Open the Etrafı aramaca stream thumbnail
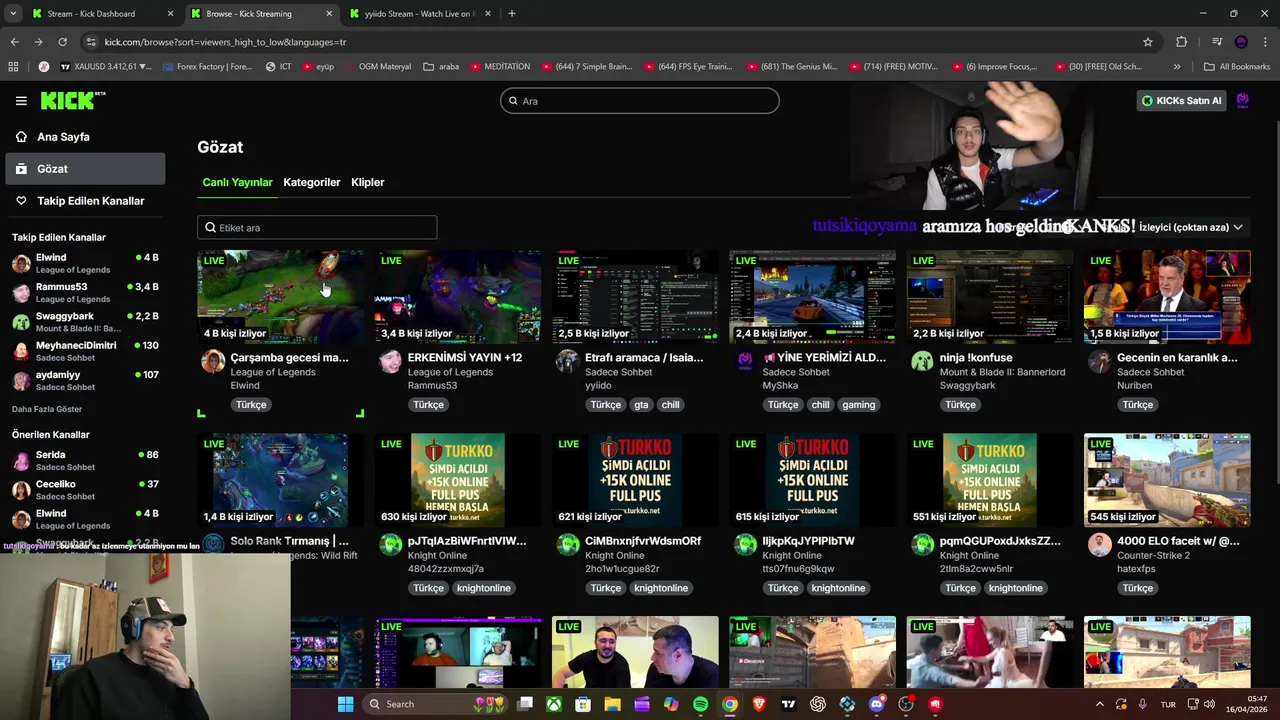1280x720 pixels. click(x=636, y=297)
